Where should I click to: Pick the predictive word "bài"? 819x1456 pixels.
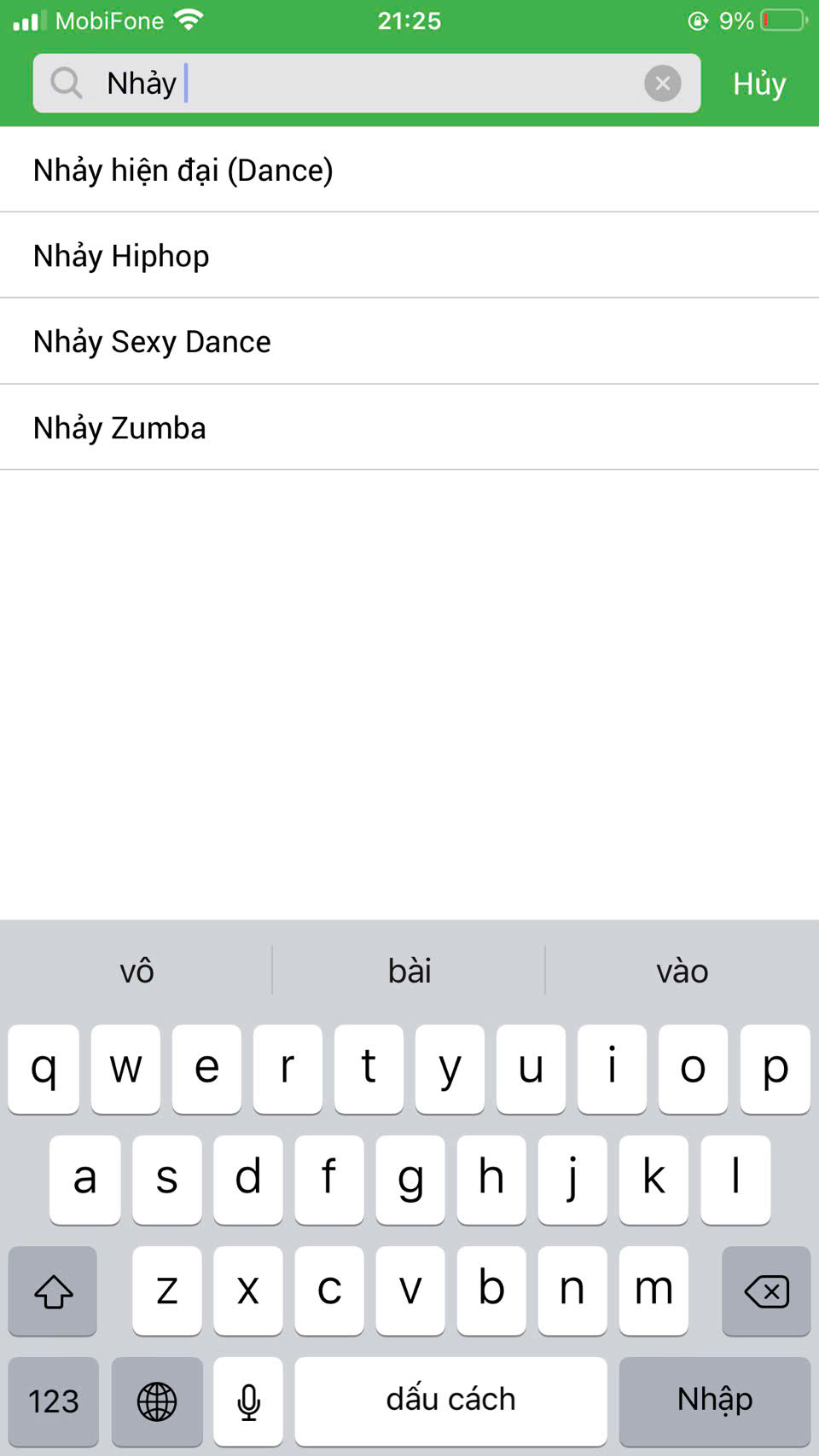click(x=409, y=971)
